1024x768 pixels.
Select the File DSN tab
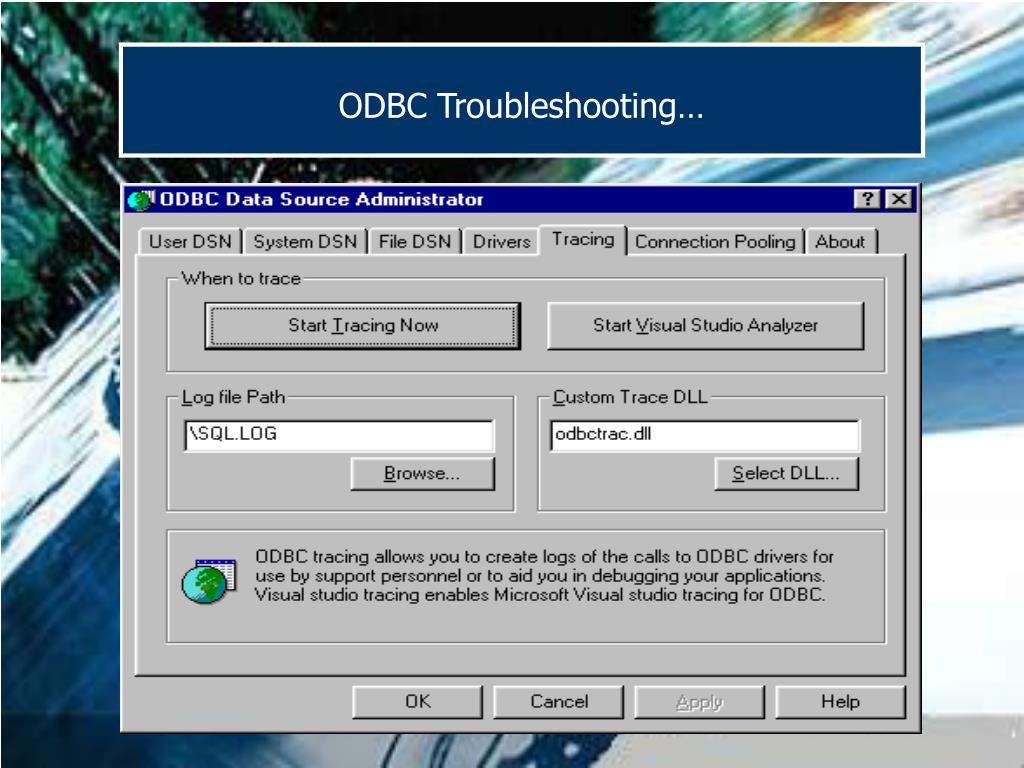(x=415, y=242)
